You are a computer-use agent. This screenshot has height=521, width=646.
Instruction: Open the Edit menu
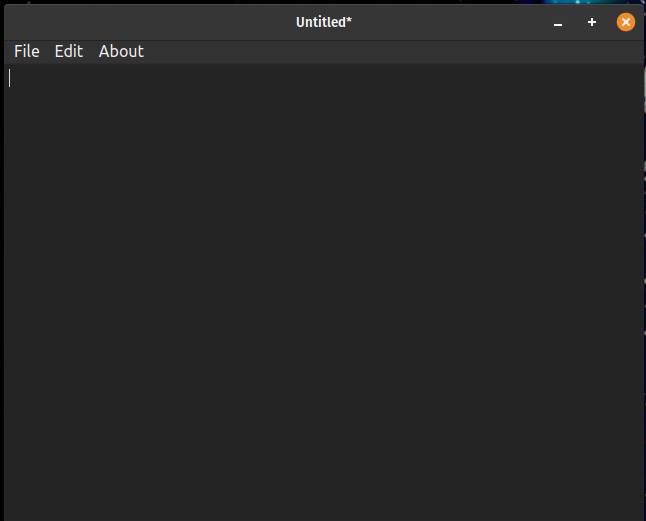[x=69, y=51]
